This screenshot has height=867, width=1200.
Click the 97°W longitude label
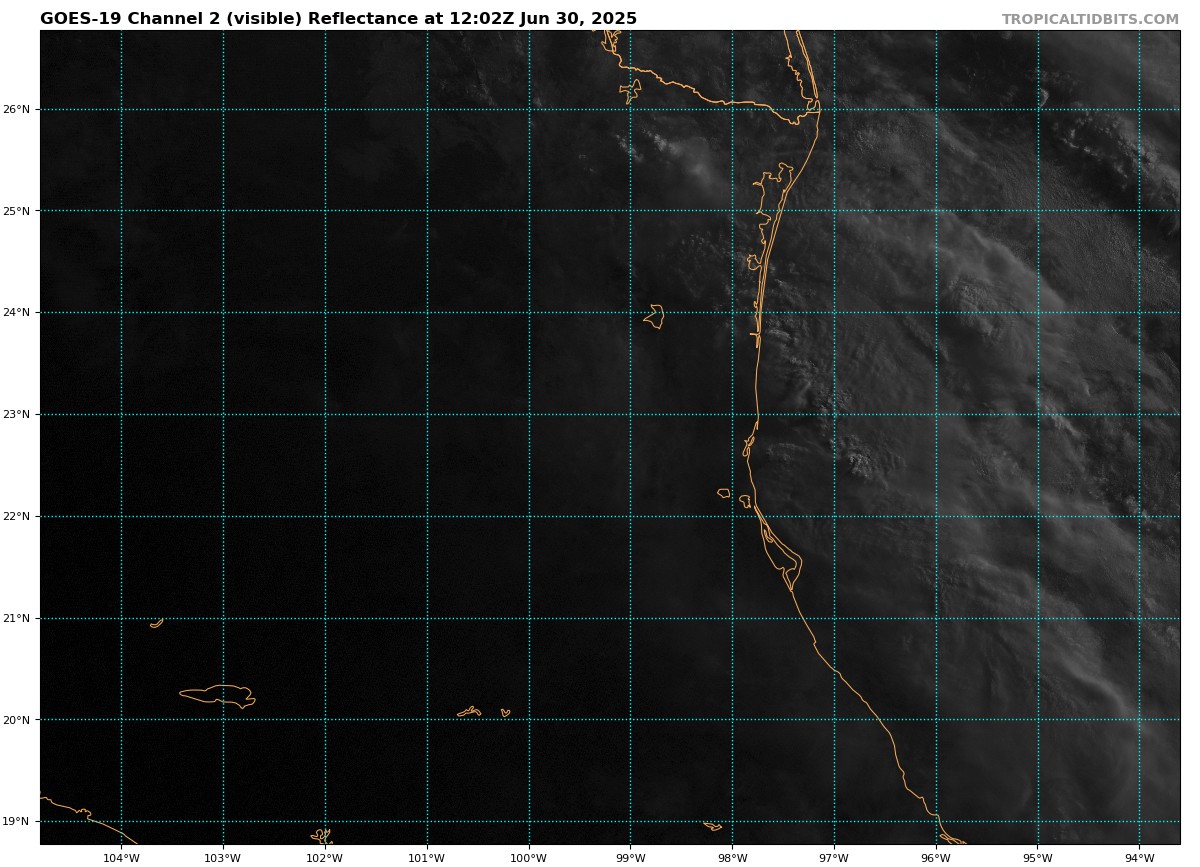click(834, 857)
